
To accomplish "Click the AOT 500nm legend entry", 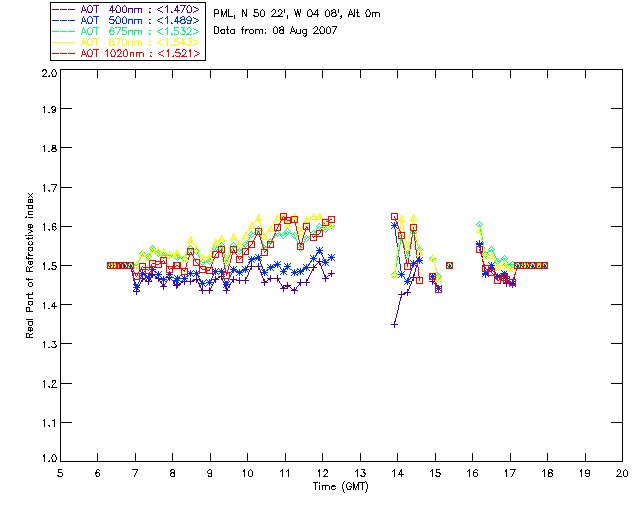I will [127, 20].
